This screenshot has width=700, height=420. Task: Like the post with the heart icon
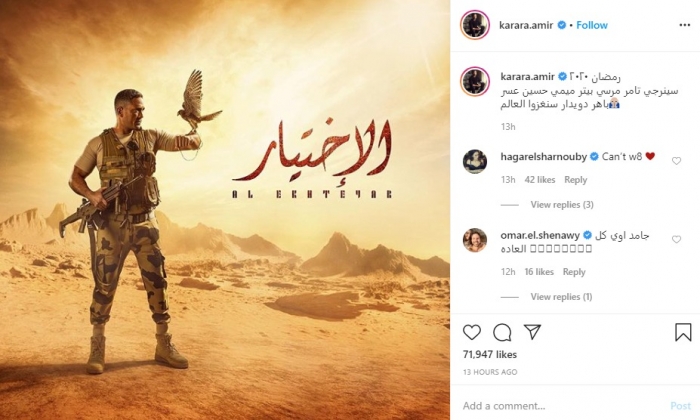coord(471,333)
